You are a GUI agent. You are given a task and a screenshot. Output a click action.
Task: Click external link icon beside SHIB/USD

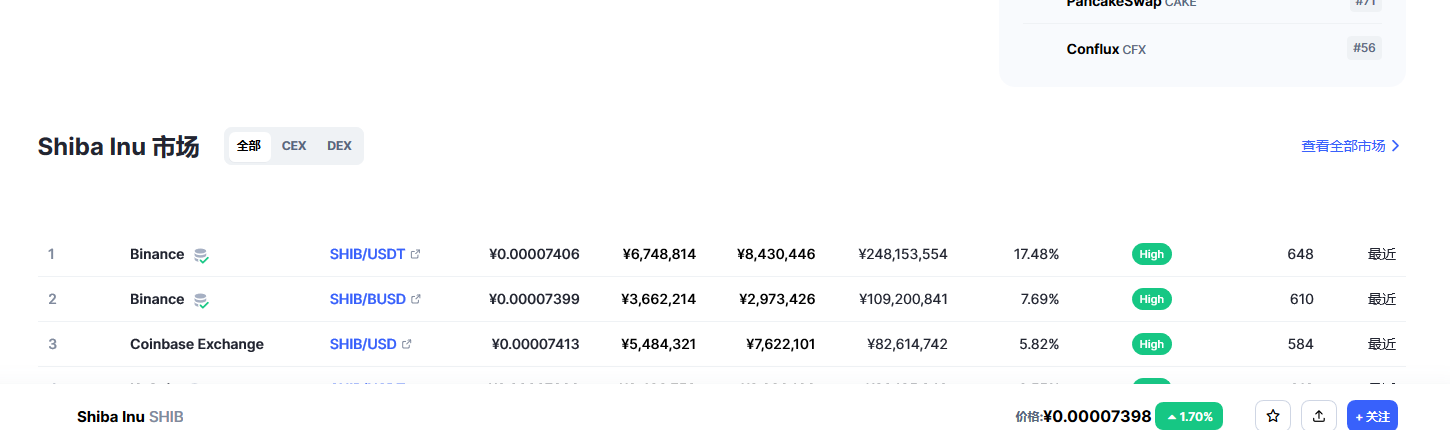pyautogui.click(x=407, y=344)
